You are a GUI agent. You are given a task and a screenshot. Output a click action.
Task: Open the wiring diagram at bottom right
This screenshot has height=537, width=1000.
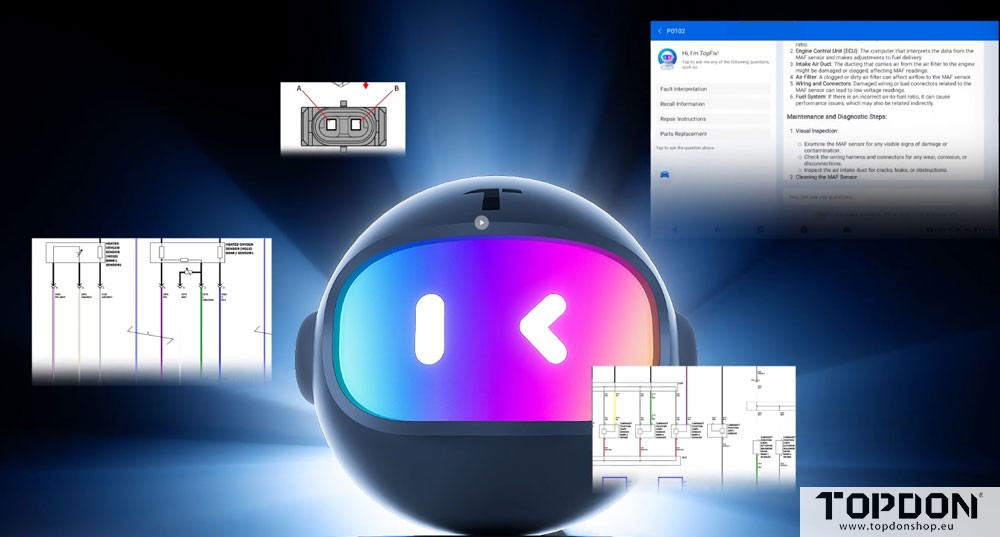[693, 428]
